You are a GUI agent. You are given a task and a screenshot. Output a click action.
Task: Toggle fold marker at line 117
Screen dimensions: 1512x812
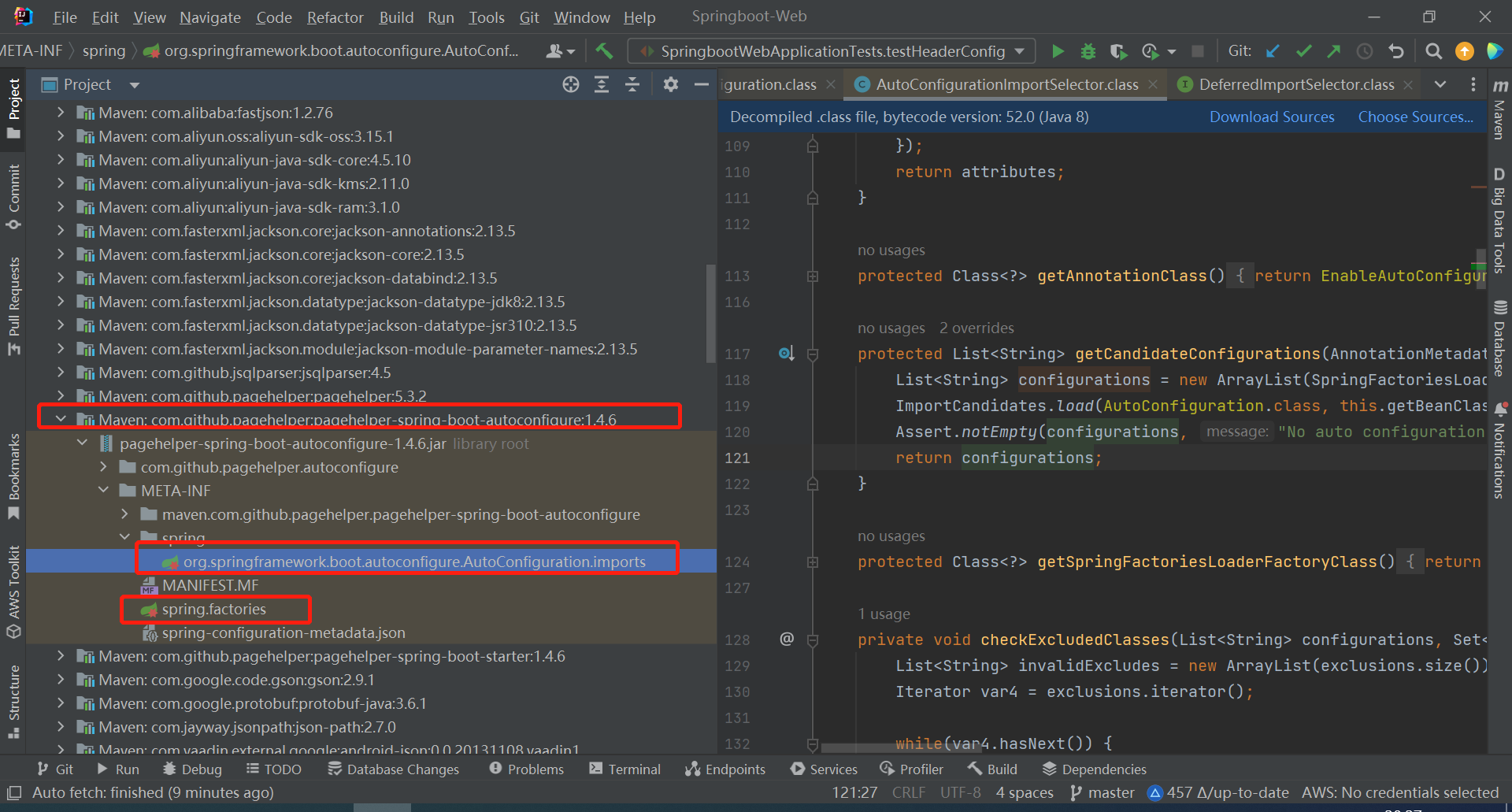coord(813,354)
